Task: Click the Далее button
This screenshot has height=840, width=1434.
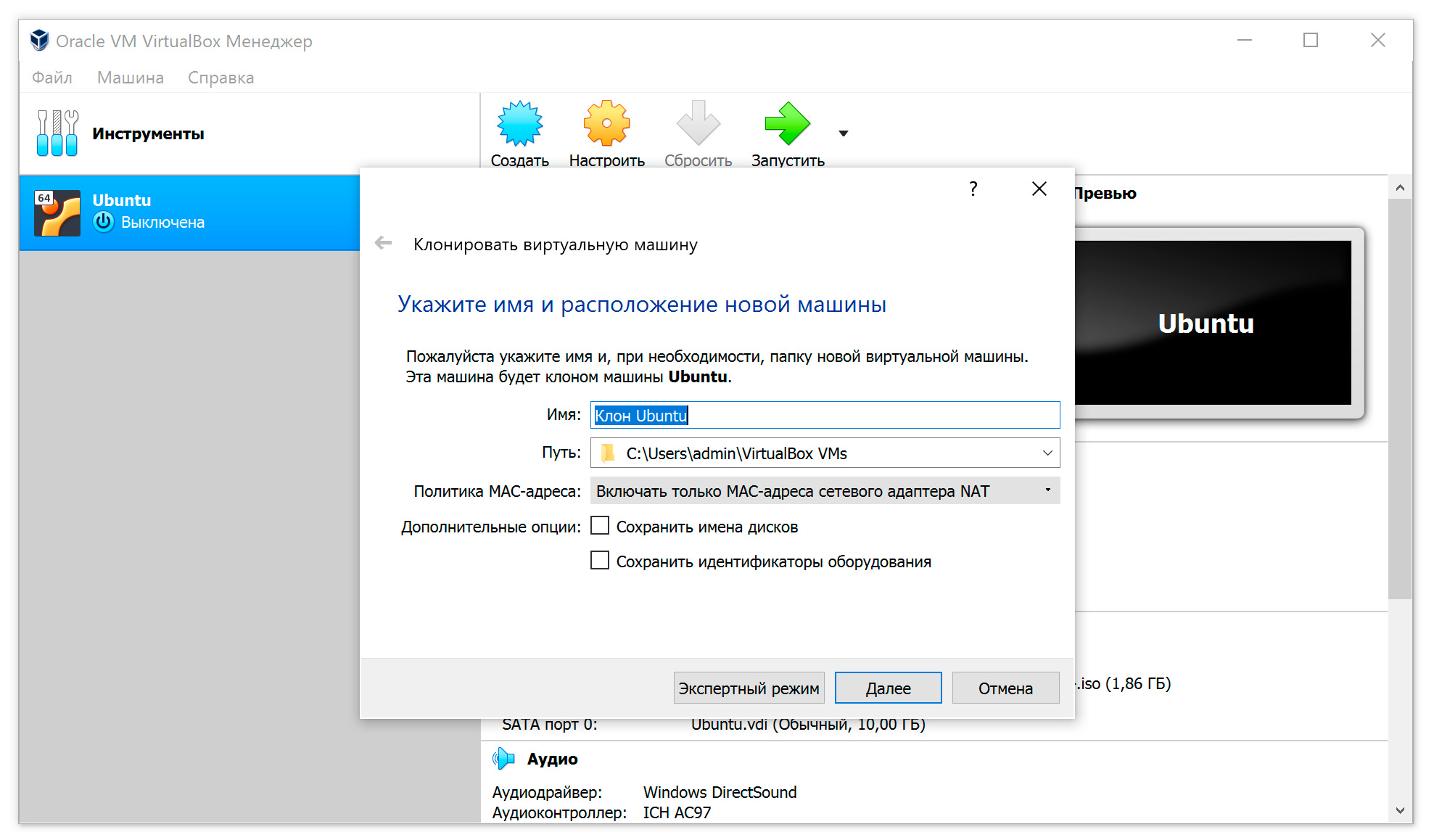Action: (x=889, y=688)
